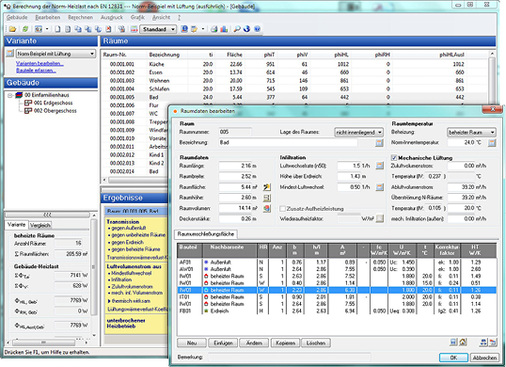Click the Kopieren button
Viewport: 506px width, 367px height.
coord(286,343)
